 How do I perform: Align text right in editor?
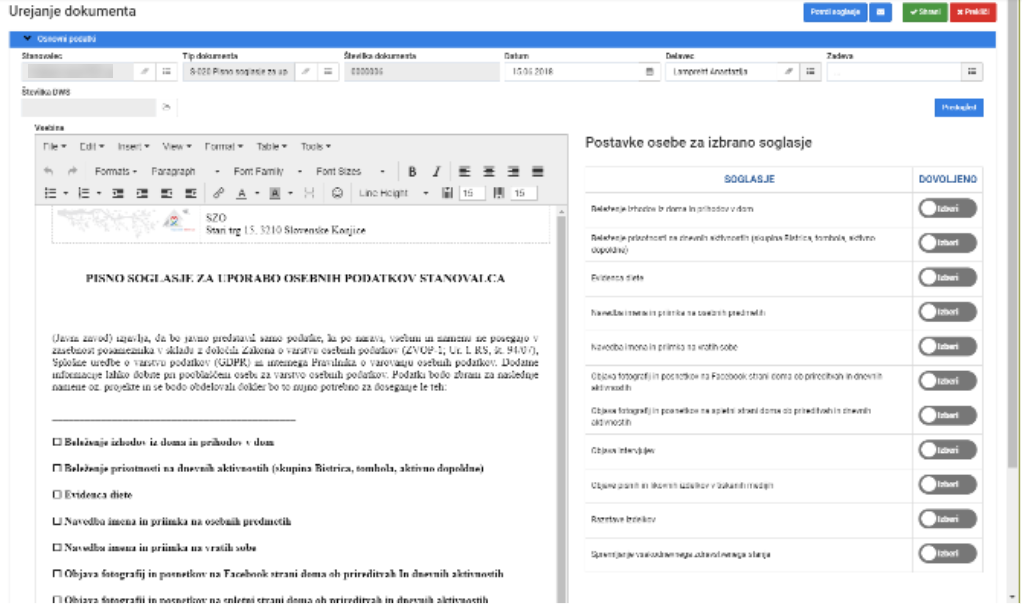point(514,171)
